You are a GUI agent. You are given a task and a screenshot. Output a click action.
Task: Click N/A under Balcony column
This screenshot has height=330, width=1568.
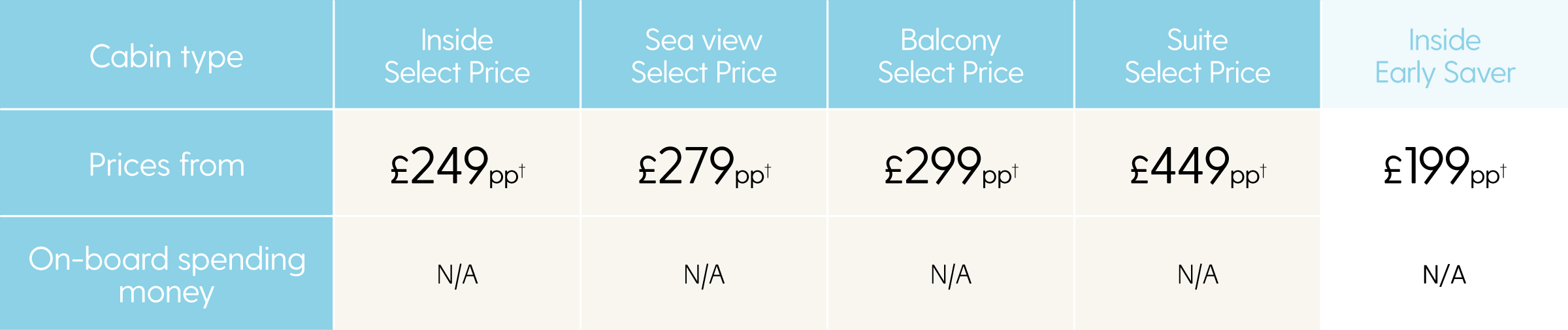(x=951, y=274)
